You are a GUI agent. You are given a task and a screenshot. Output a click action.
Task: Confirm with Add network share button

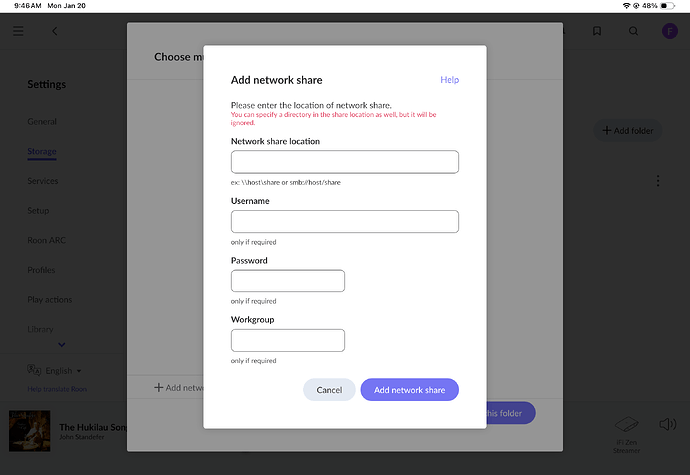[x=410, y=390]
